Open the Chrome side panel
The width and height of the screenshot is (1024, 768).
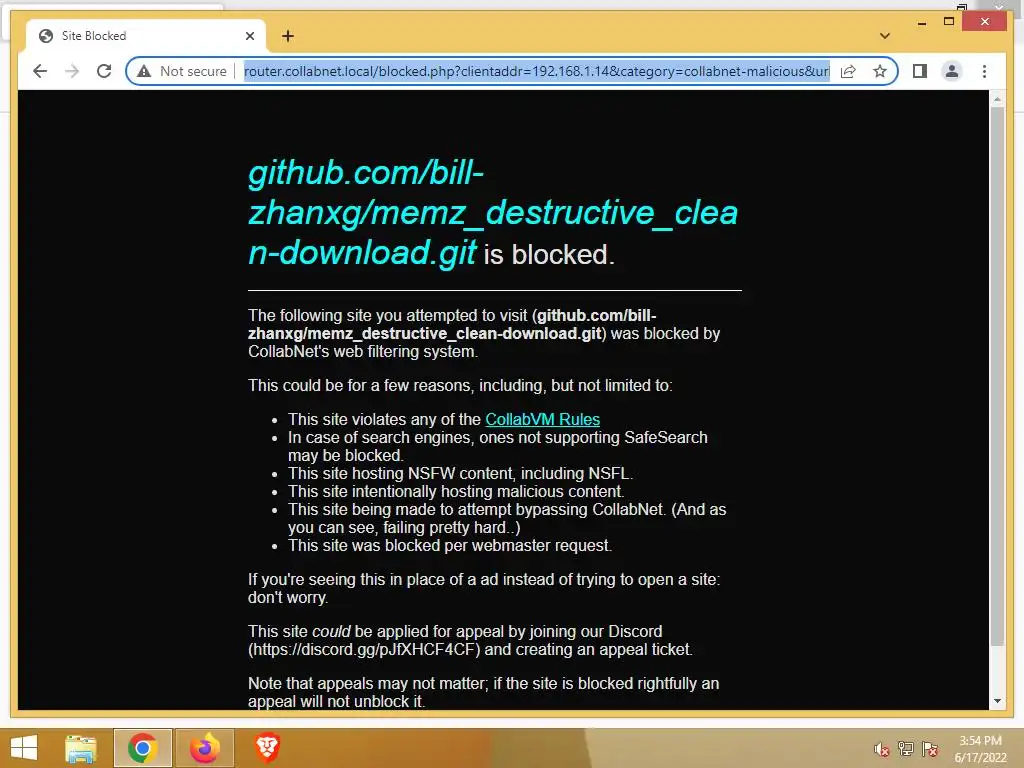click(920, 71)
